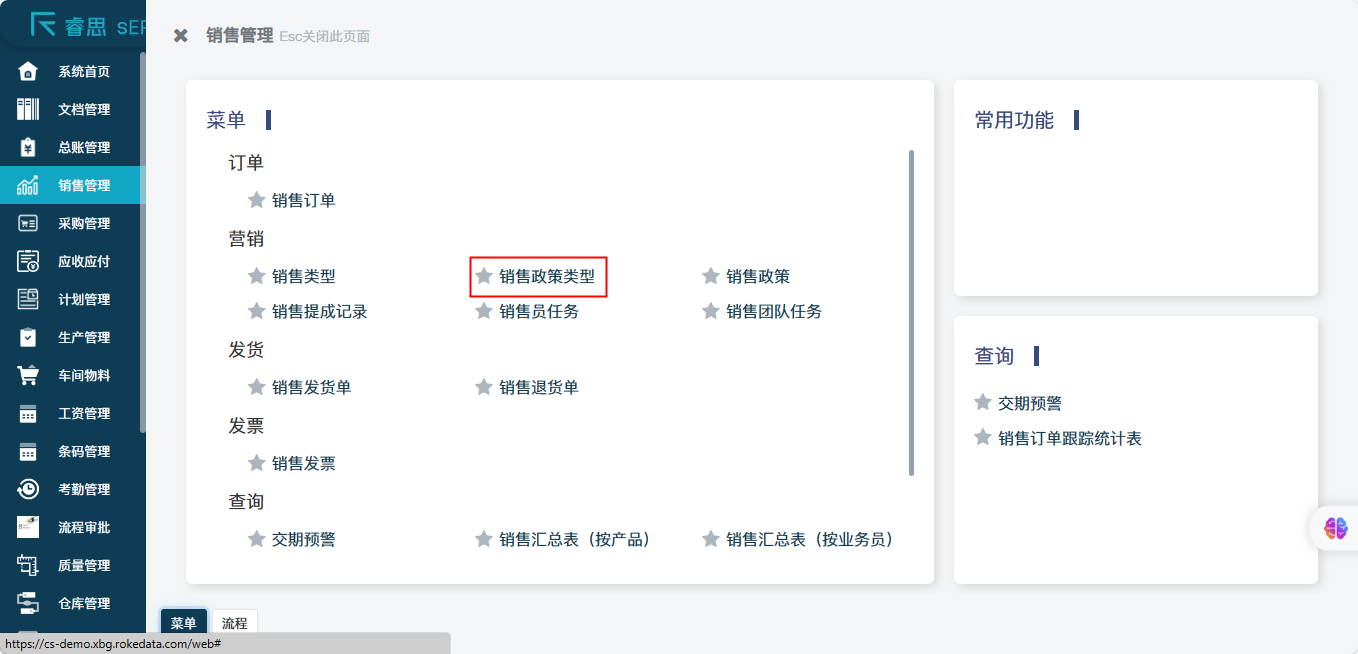Go to 销售汇总表（按产品） report

[x=575, y=539]
